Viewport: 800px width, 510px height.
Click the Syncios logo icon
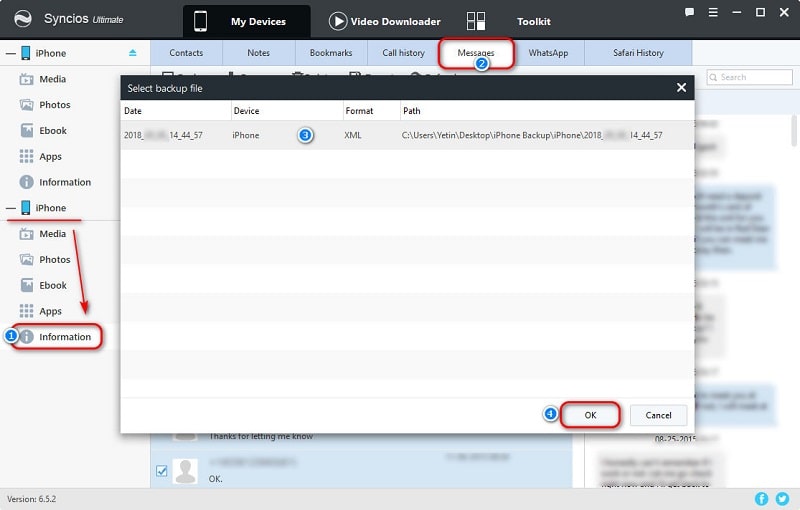pyautogui.click(x=23, y=19)
